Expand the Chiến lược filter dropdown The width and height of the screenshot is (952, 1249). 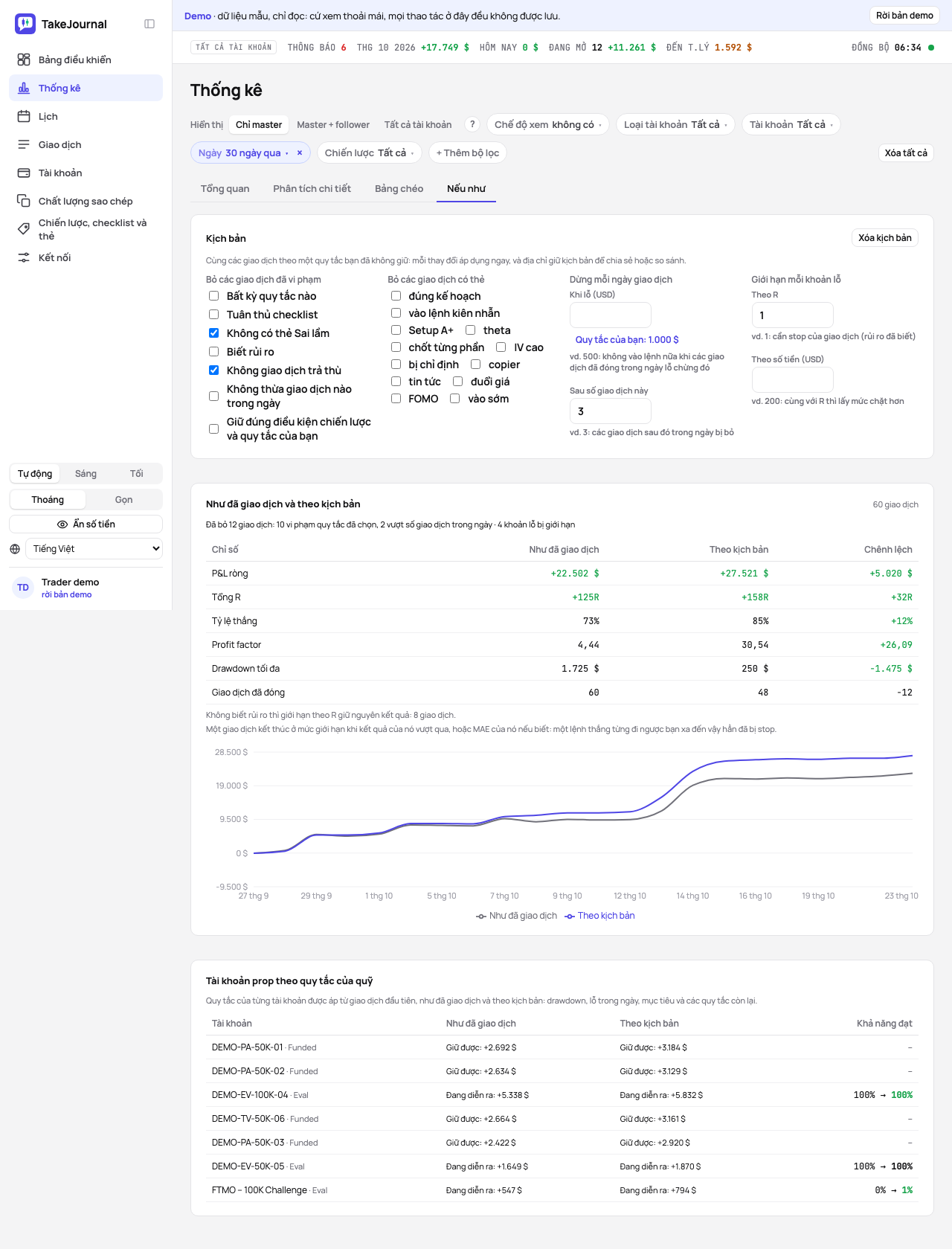(x=370, y=152)
